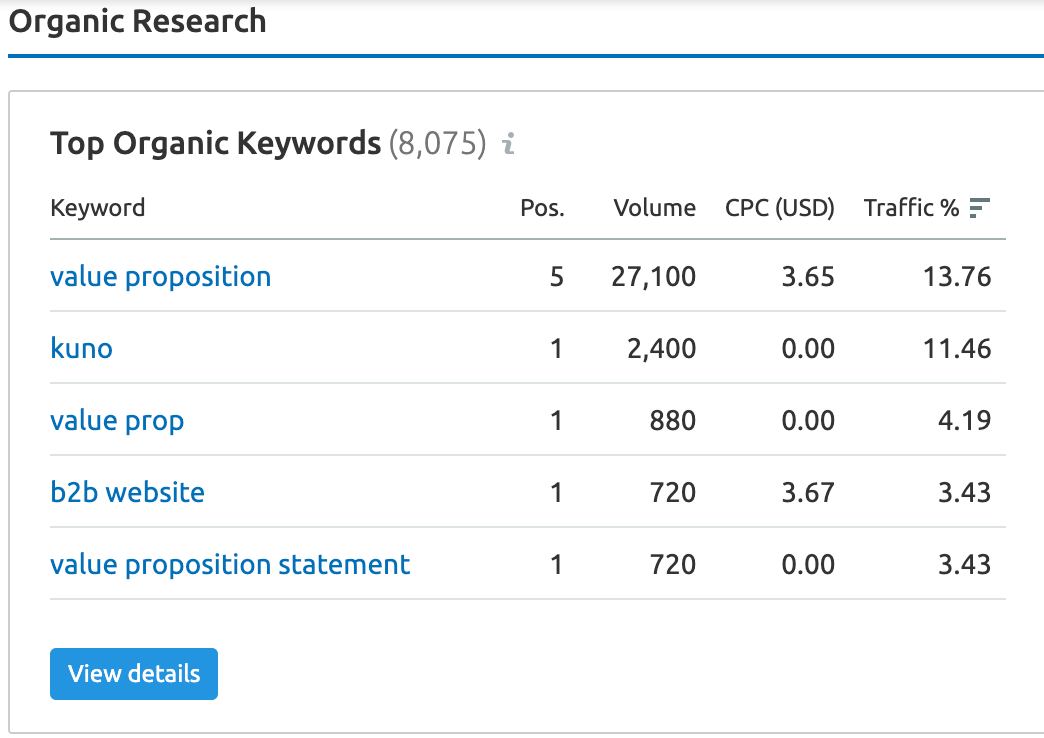The height and width of the screenshot is (738, 1044).
Task: Click the Organic Research section heading
Action: click(x=137, y=21)
